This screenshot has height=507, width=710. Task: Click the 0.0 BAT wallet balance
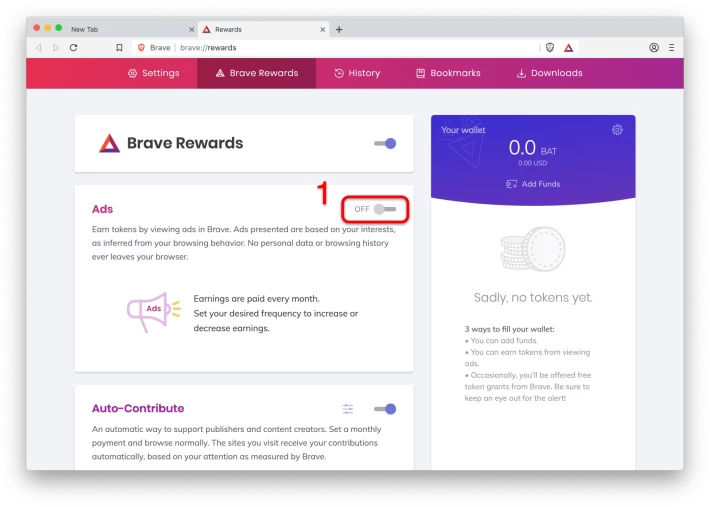pos(533,148)
